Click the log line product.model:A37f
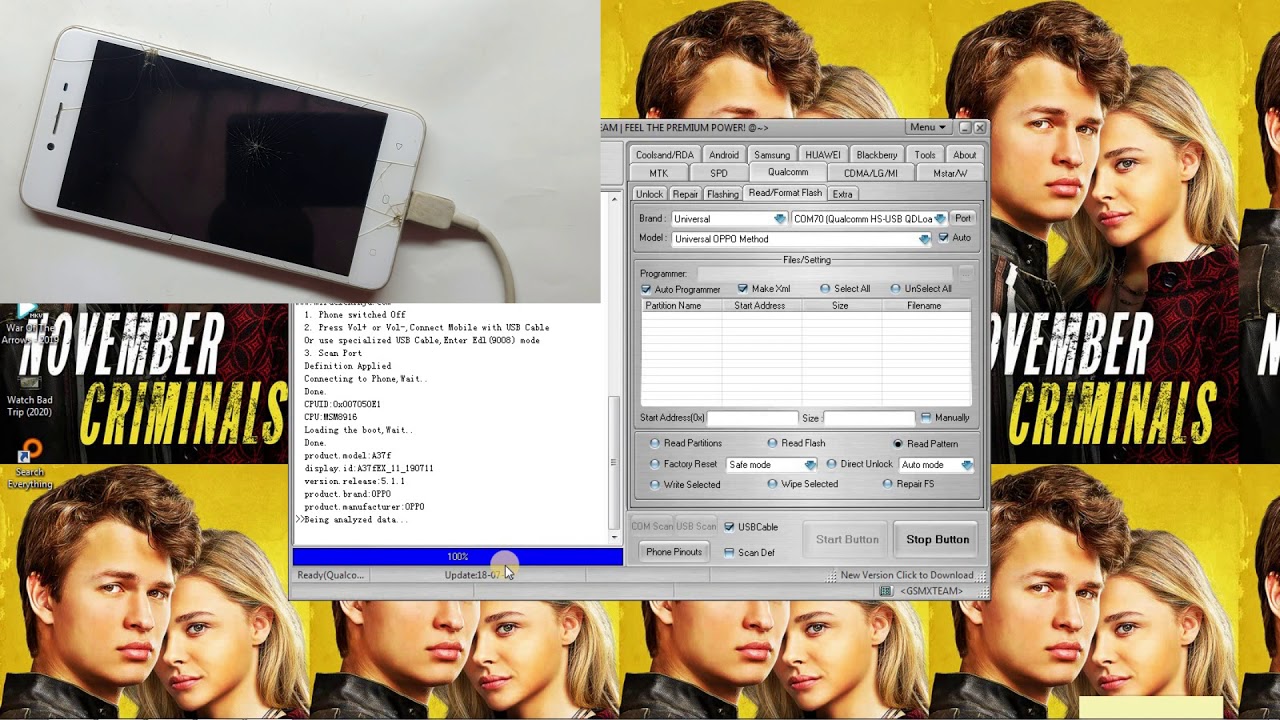Viewport: 1280px width, 720px height. click(x=348, y=456)
